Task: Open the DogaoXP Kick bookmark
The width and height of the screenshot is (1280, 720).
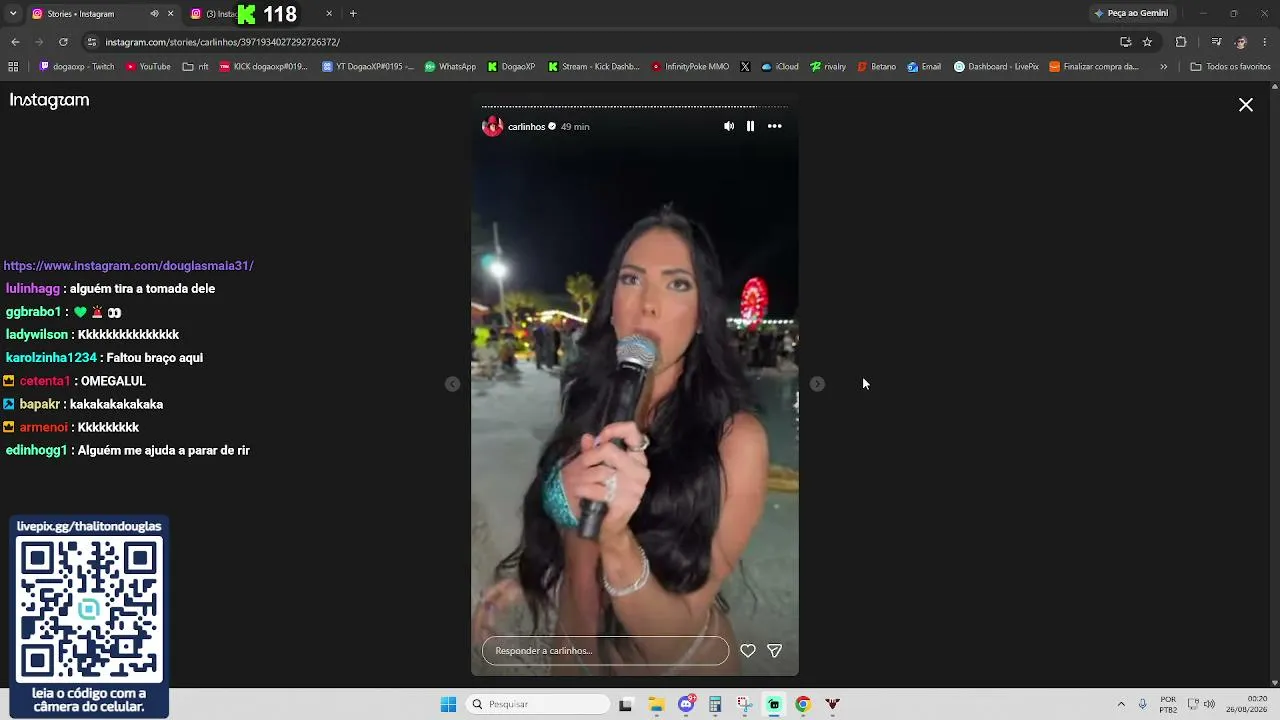Action: (x=512, y=67)
